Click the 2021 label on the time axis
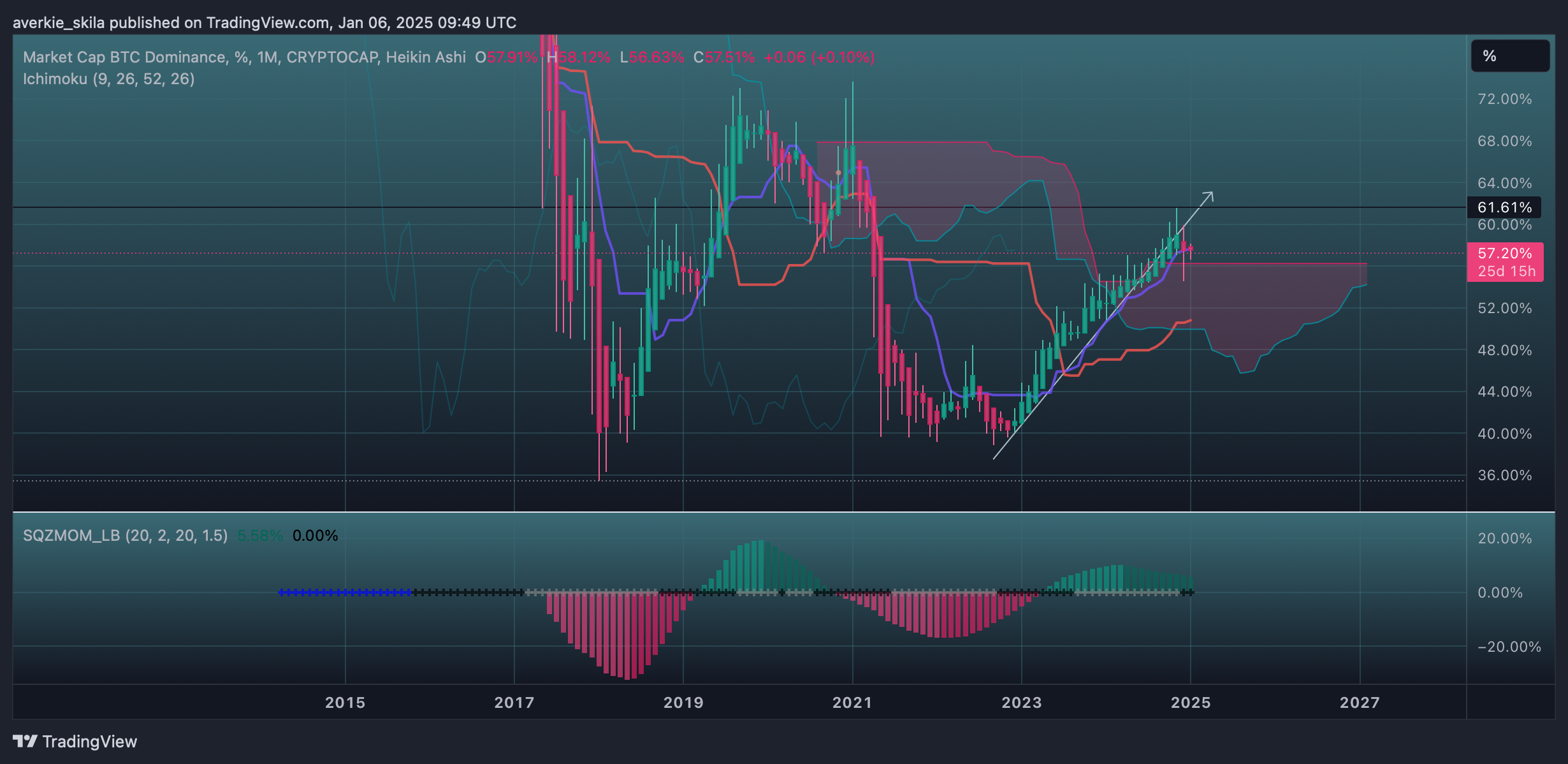The image size is (1568, 764). (x=852, y=703)
